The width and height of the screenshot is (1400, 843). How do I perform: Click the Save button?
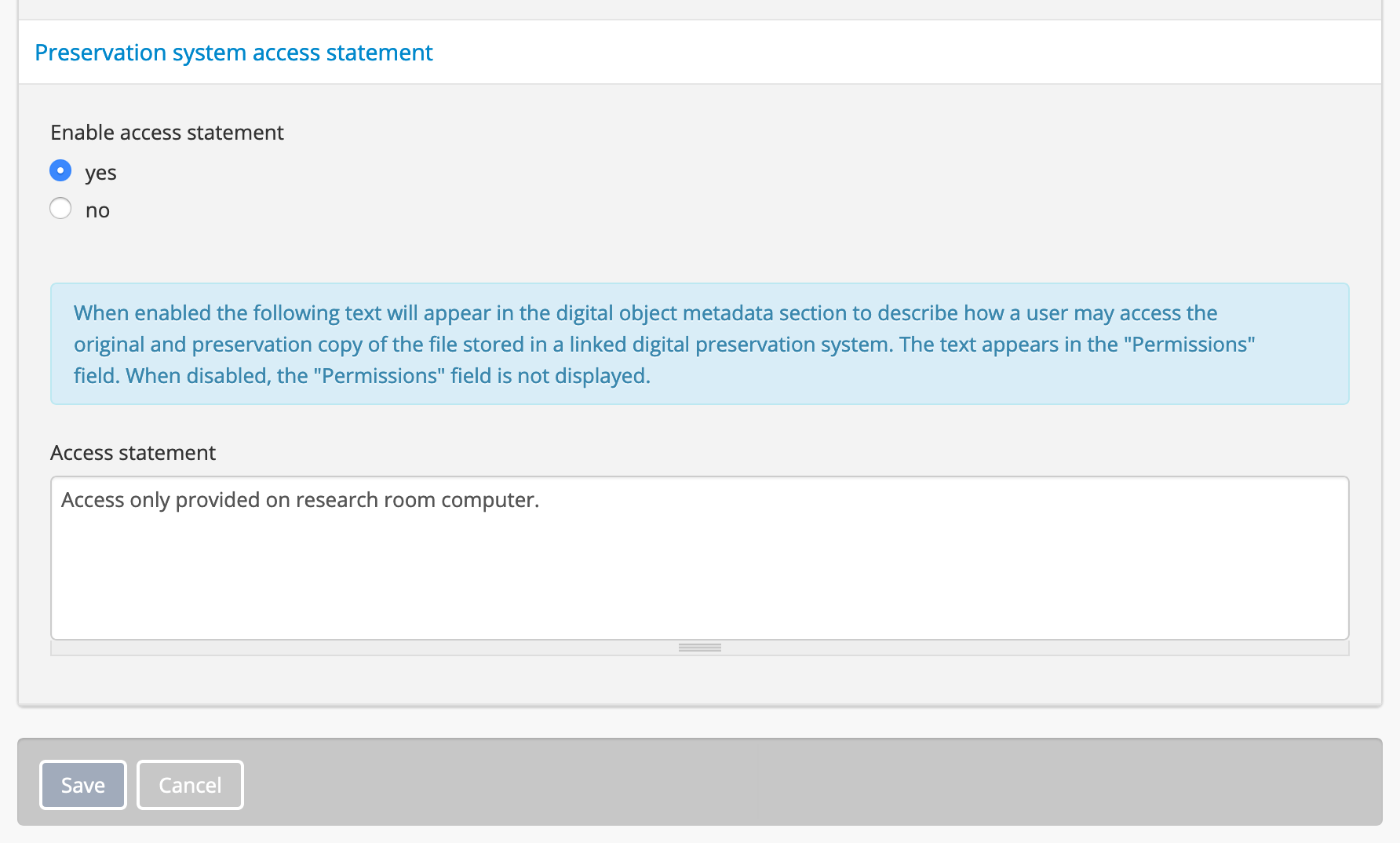pos(82,785)
